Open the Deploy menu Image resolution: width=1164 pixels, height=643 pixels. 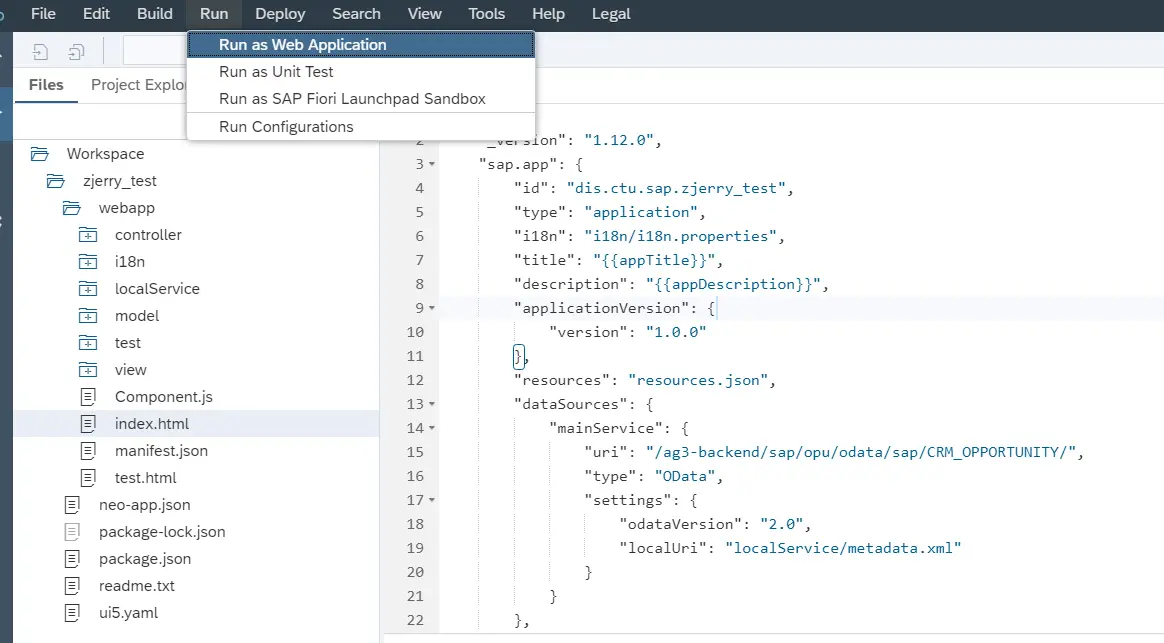coord(280,13)
